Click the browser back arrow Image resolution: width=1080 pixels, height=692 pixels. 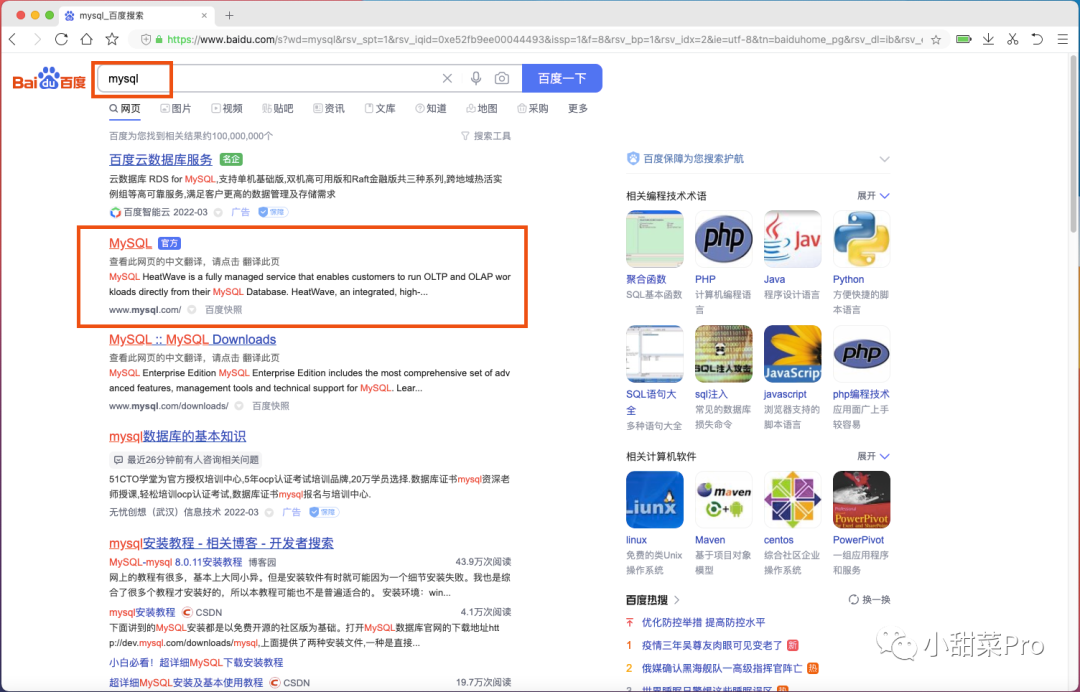coord(12,39)
